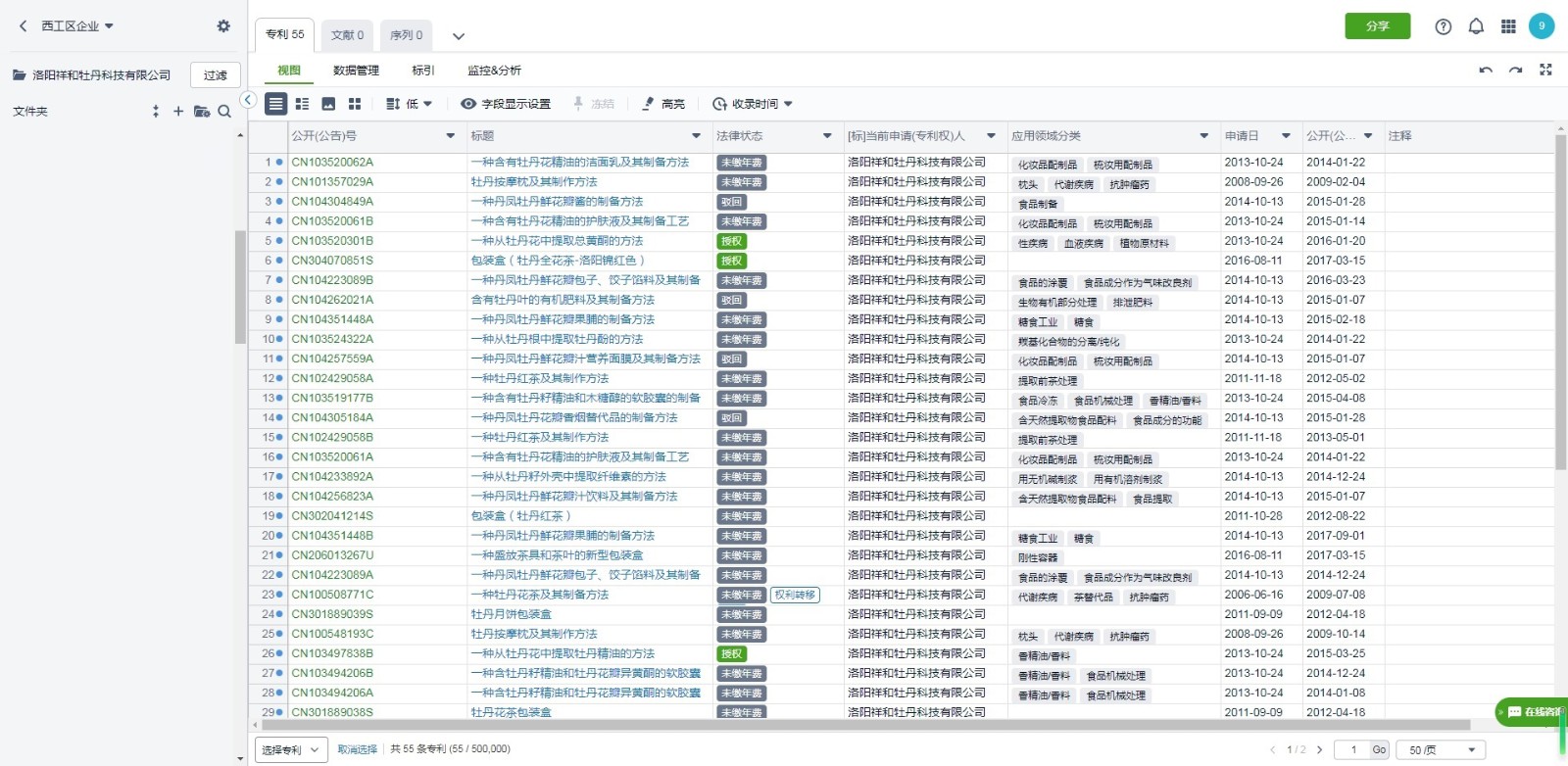
Task: Open 选择专利 dropdown
Action: 290,749
